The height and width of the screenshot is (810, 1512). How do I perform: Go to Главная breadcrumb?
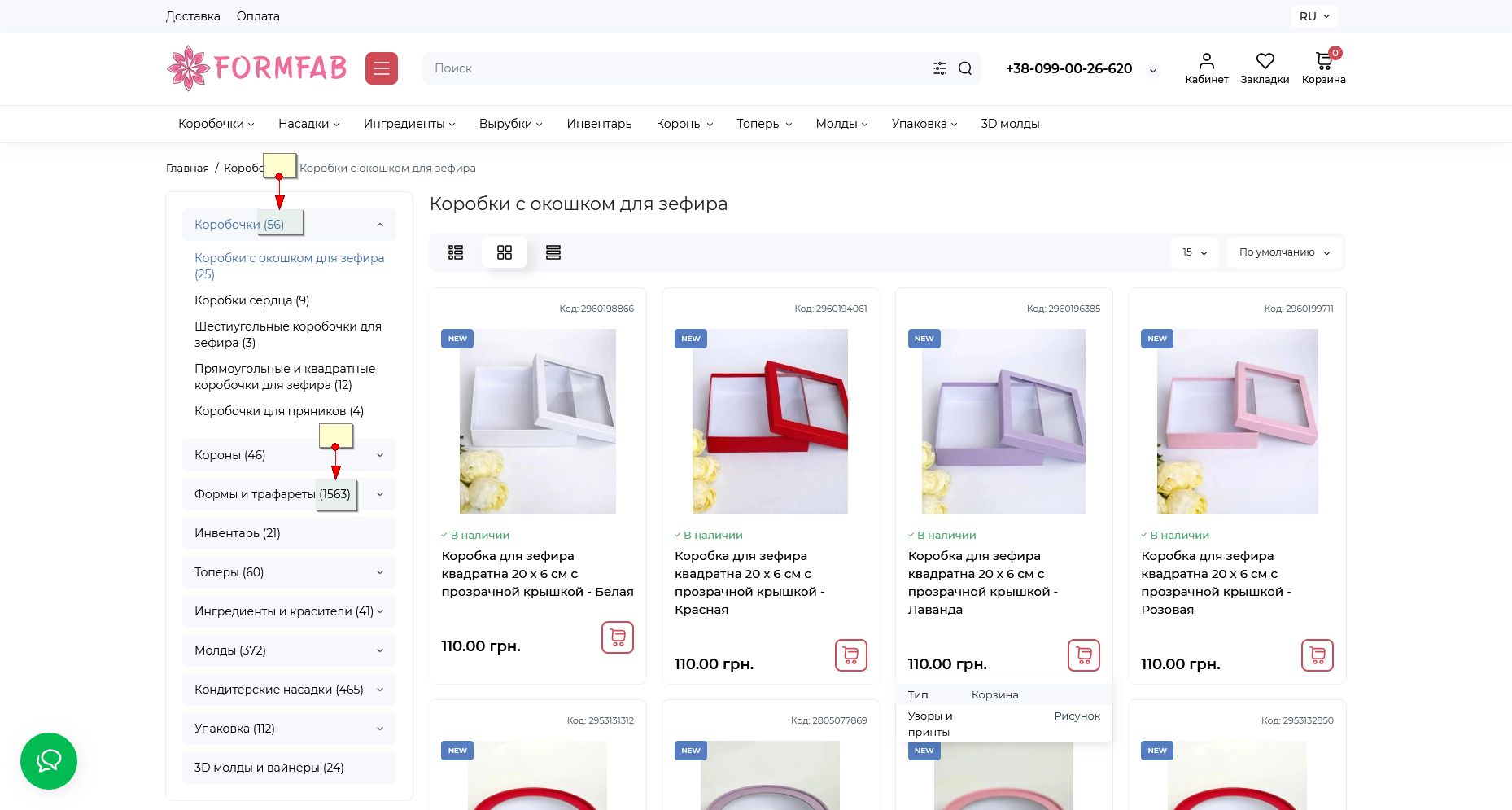tap(187, 169)
